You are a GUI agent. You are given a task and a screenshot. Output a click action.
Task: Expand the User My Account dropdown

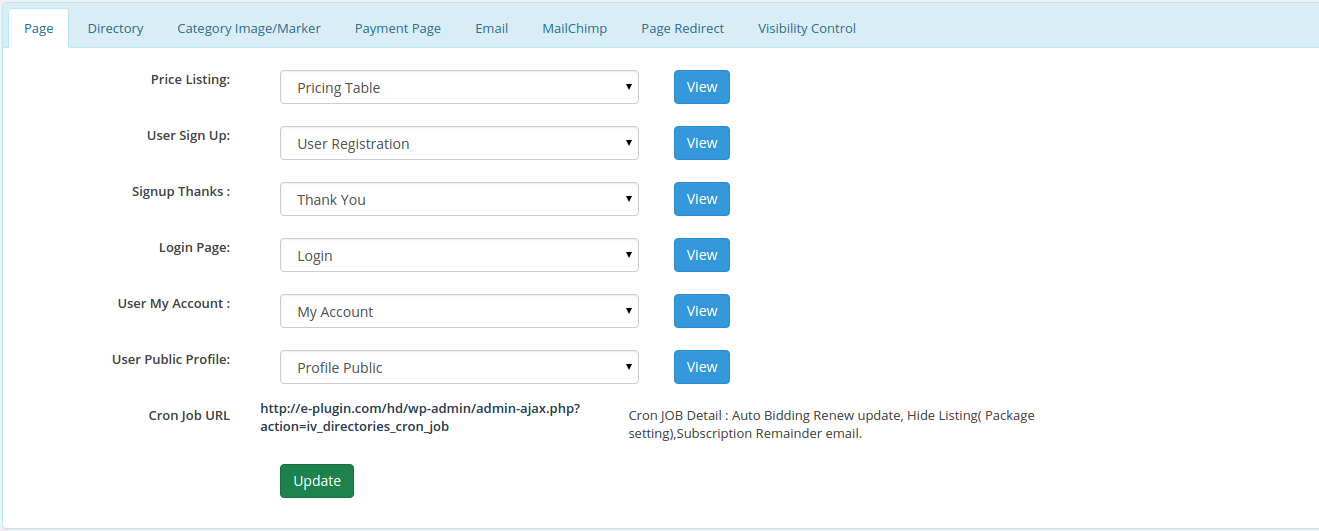[459, 311]
